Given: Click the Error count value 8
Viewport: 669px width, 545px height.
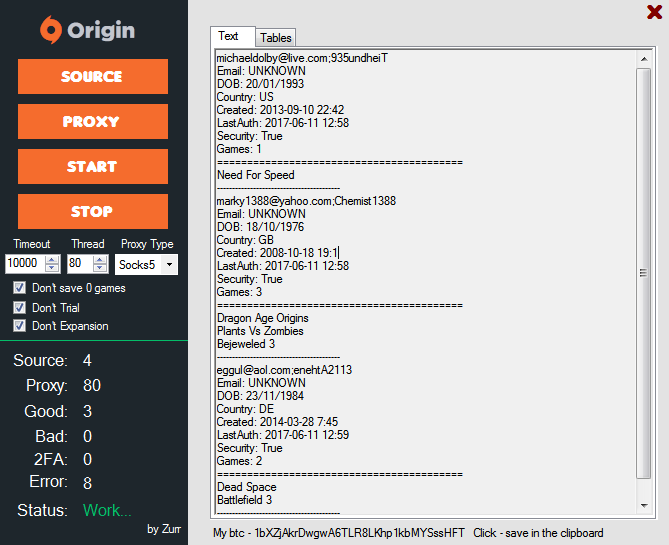Looking at the screenshot, I should pyautogui.click(x=87, y=483).
